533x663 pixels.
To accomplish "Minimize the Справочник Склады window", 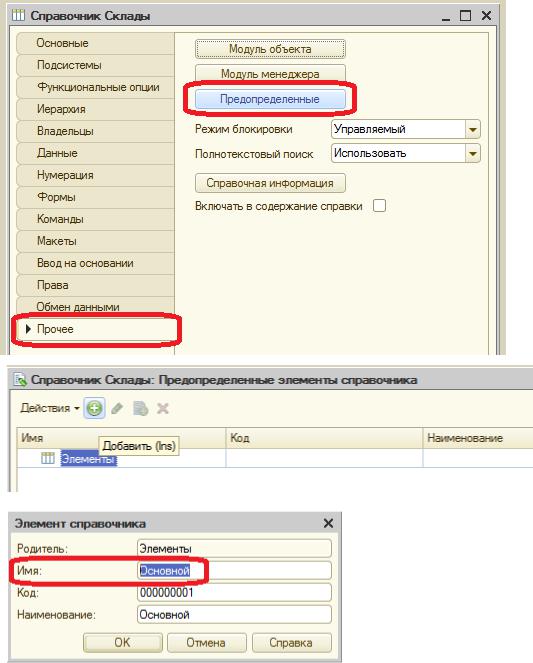I will pos(446,17).
